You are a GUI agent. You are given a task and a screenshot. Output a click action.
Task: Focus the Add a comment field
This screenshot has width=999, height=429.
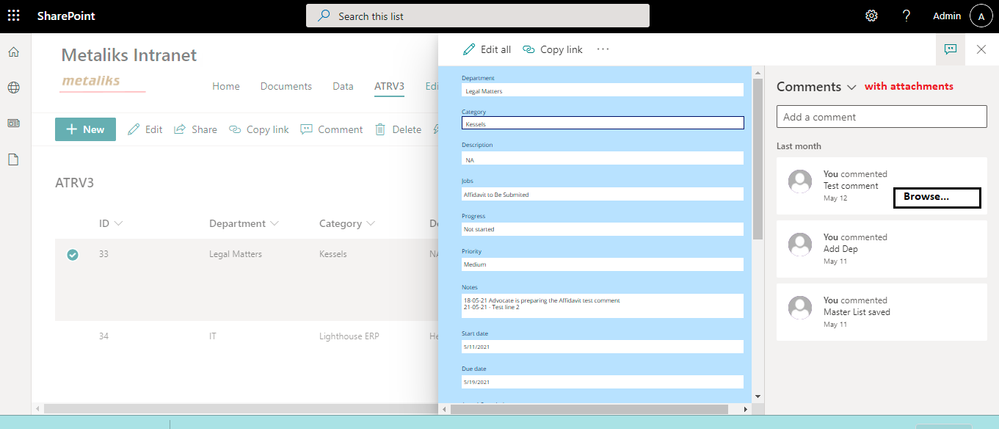coord(882,117)
